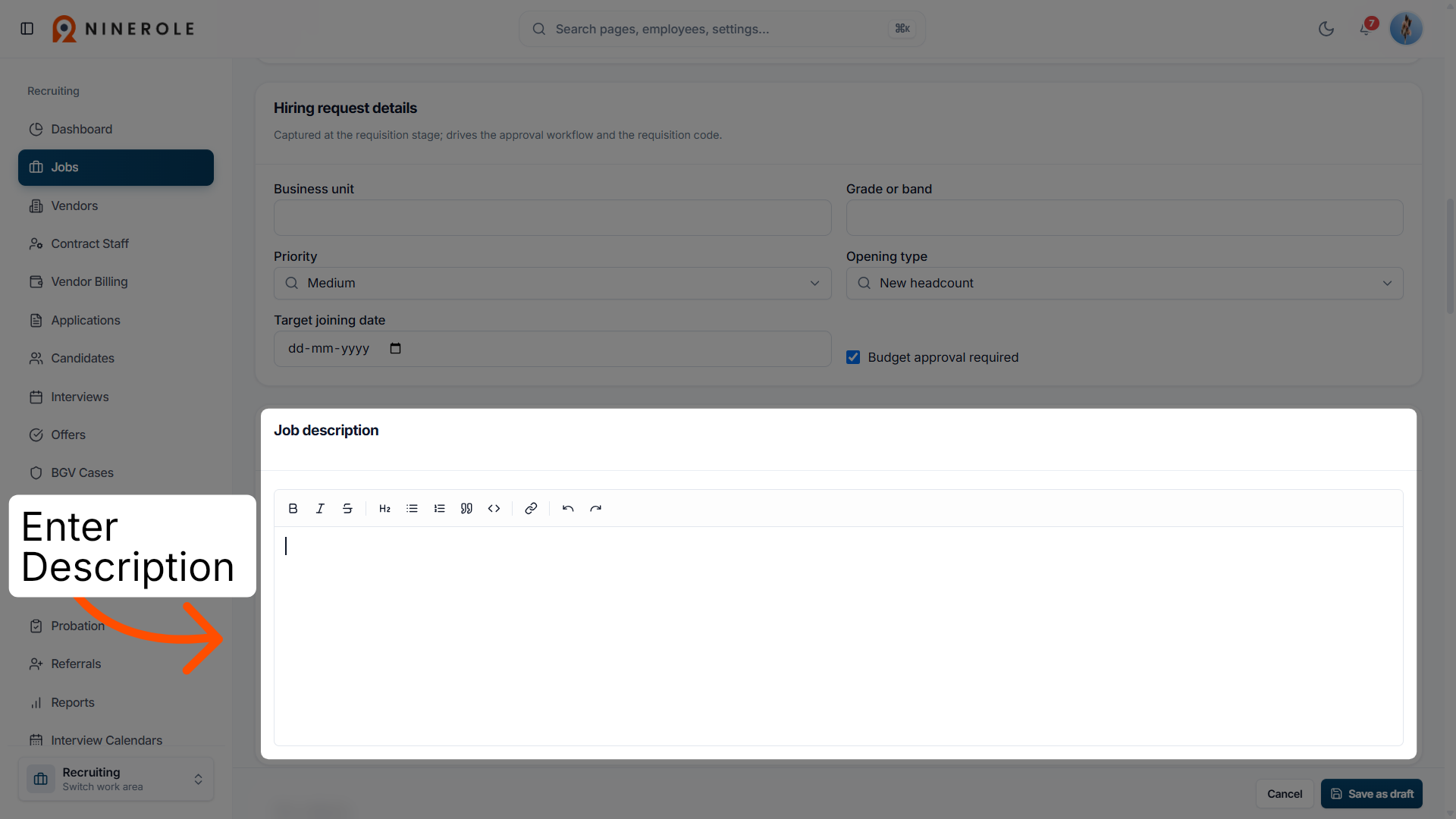This screenshot has width=1456, height=819.
Task: Undo last edit in editor
Action: [x=568, y=509]
